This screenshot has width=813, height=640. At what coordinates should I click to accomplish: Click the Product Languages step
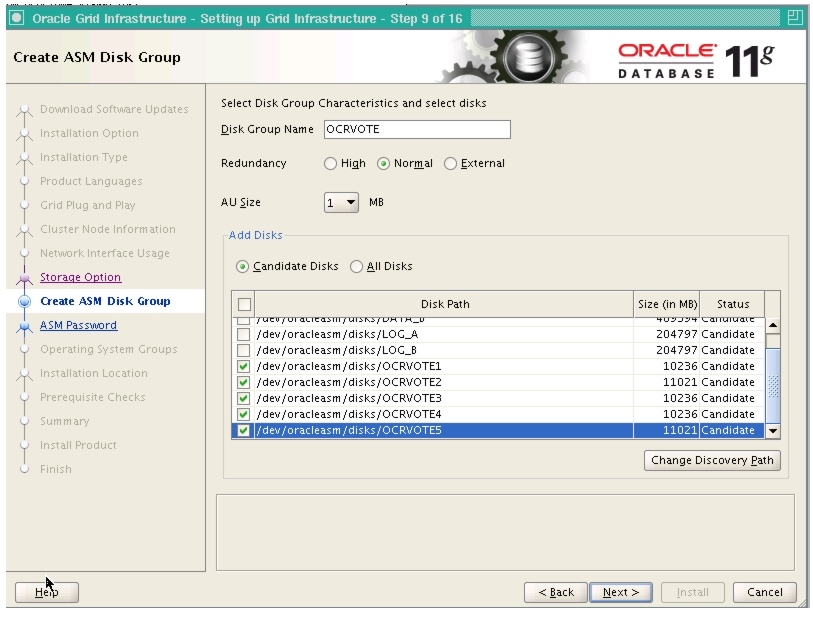[x=91, y=182]
